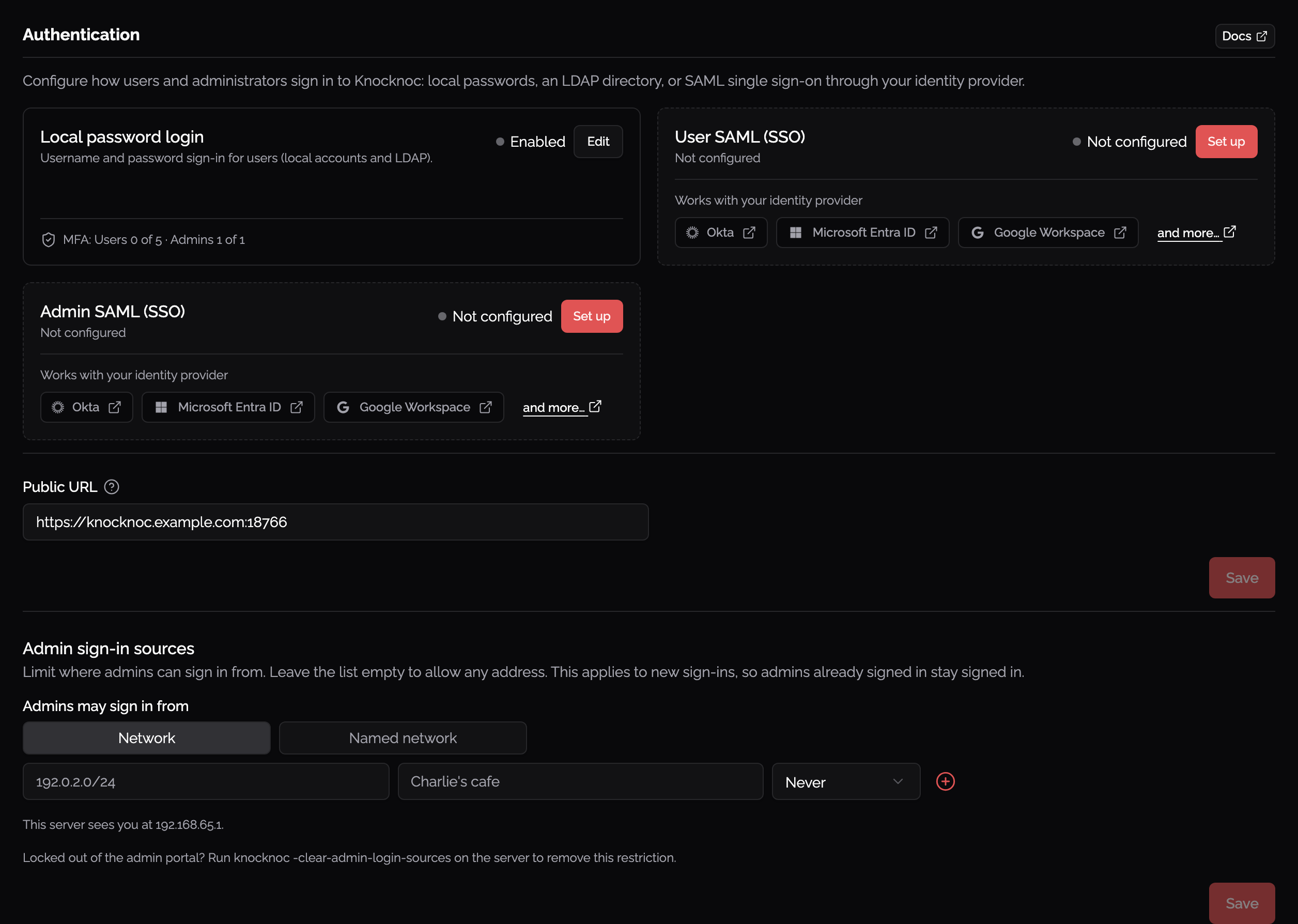Click external-link icon on User SAML Okta chip
1298x924 pixels.
tap(749, 232)
